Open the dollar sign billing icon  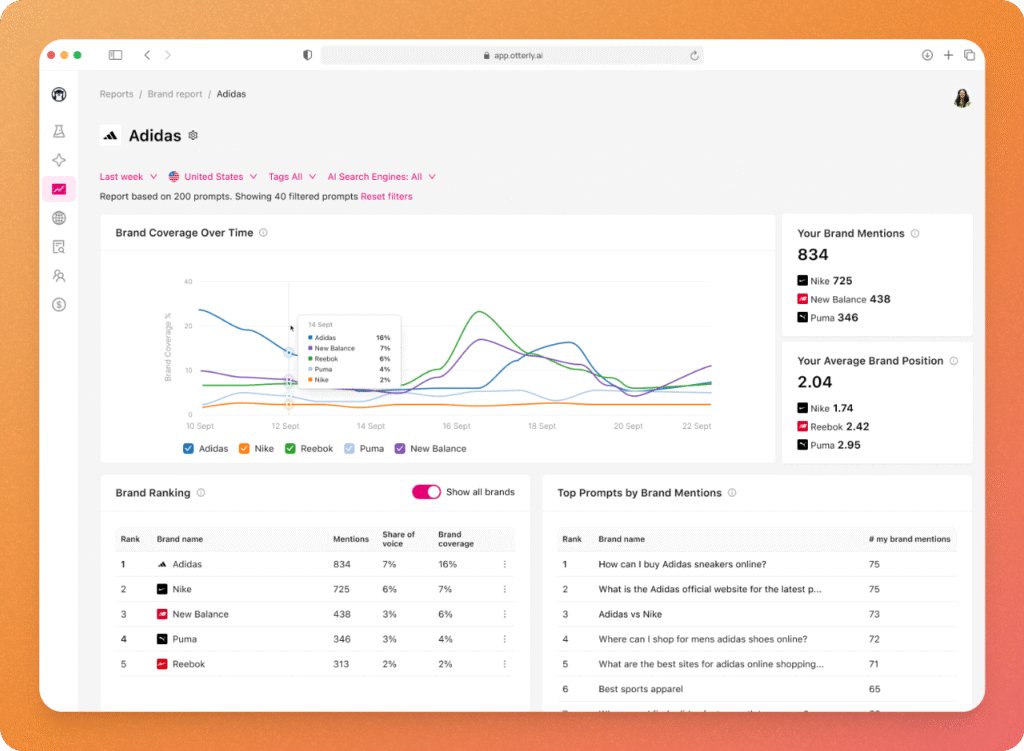coord(59,305)
